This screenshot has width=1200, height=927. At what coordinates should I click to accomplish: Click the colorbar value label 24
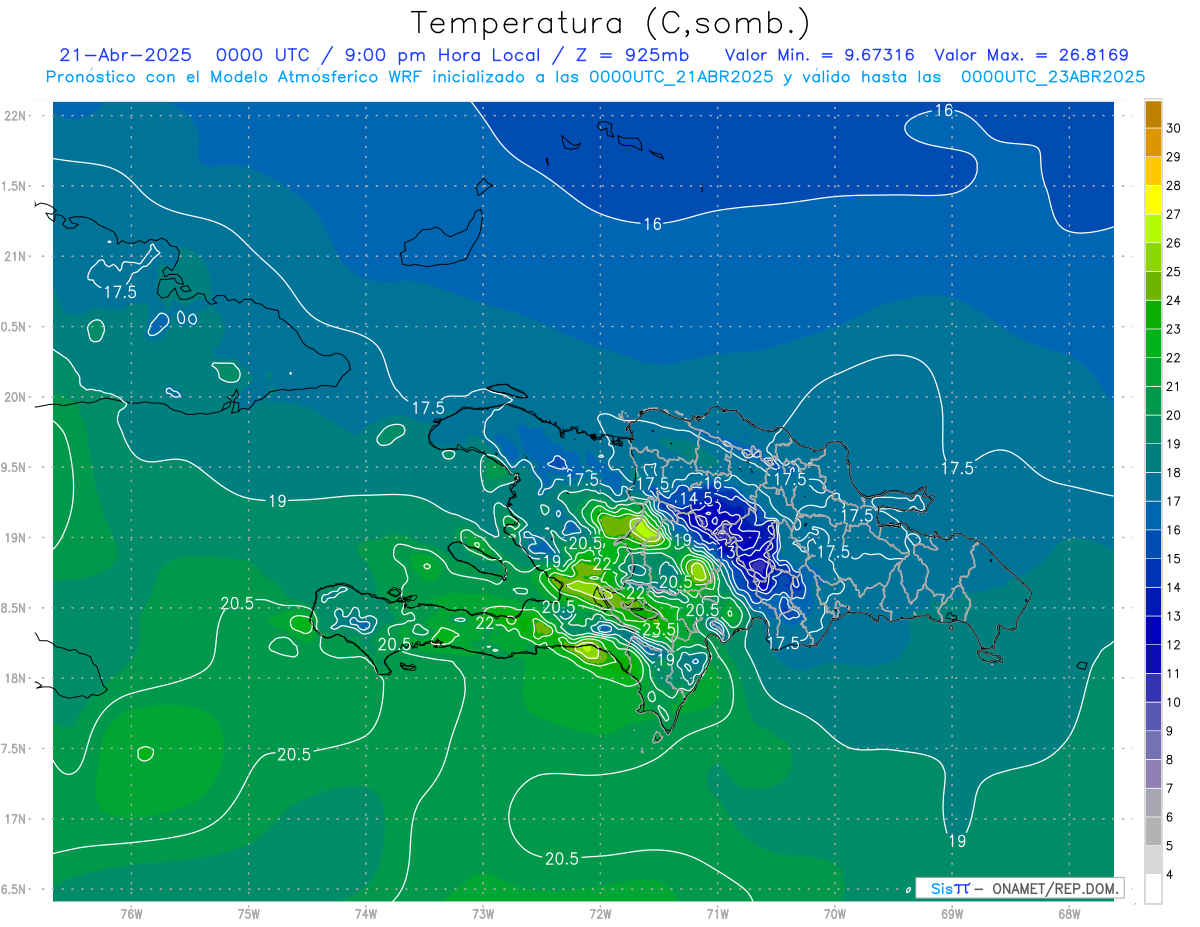tap(1174, 300)
